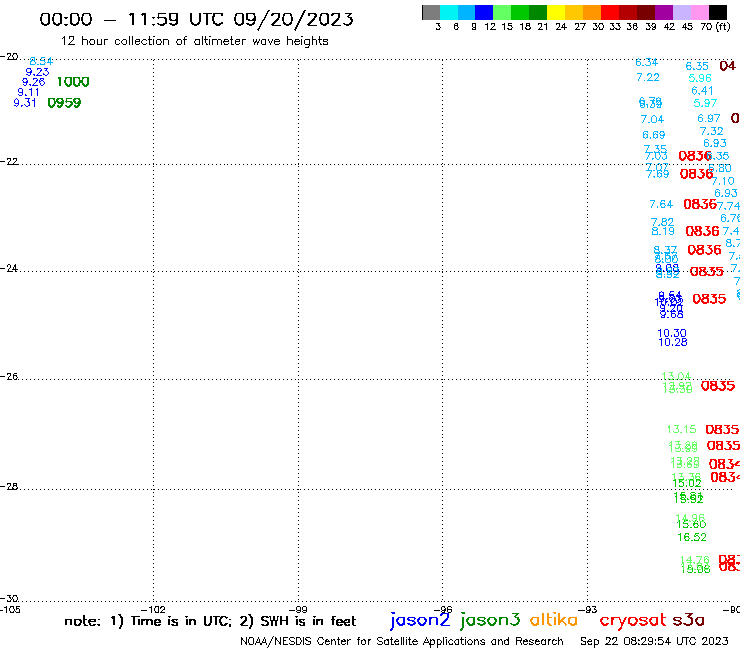Select the -28 latitude axis label

coord(10,486)
